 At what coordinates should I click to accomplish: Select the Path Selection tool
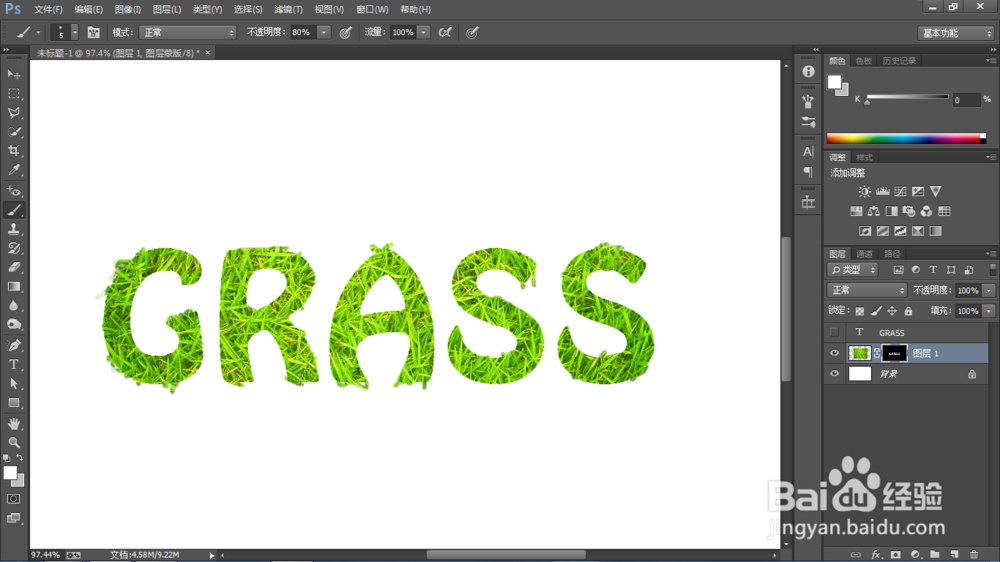click(x=13, y=384)
